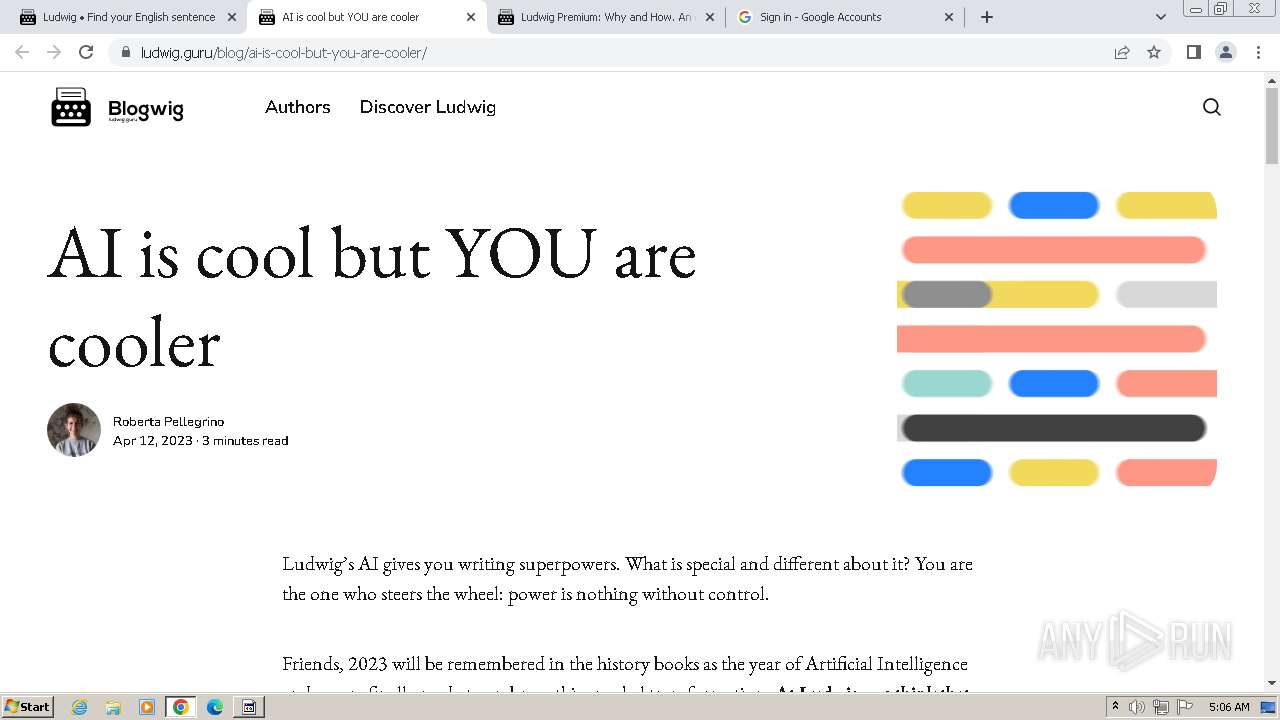Viewport: 1280px width, 720px height.
Task: Open File Explorer from the taskbar
Action: [x=113, y=707]
